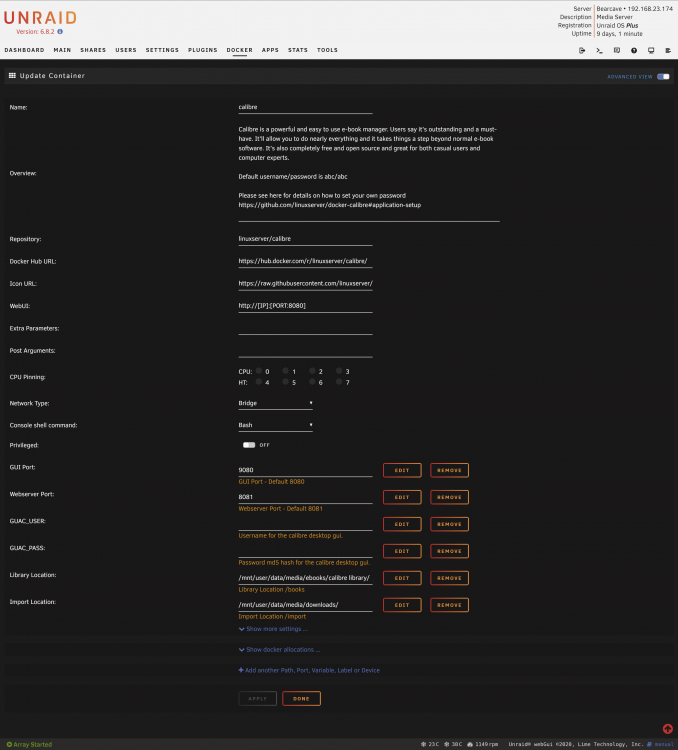Click the container Name field
This screenshot has height=750, width=678.
coord(305,107)
